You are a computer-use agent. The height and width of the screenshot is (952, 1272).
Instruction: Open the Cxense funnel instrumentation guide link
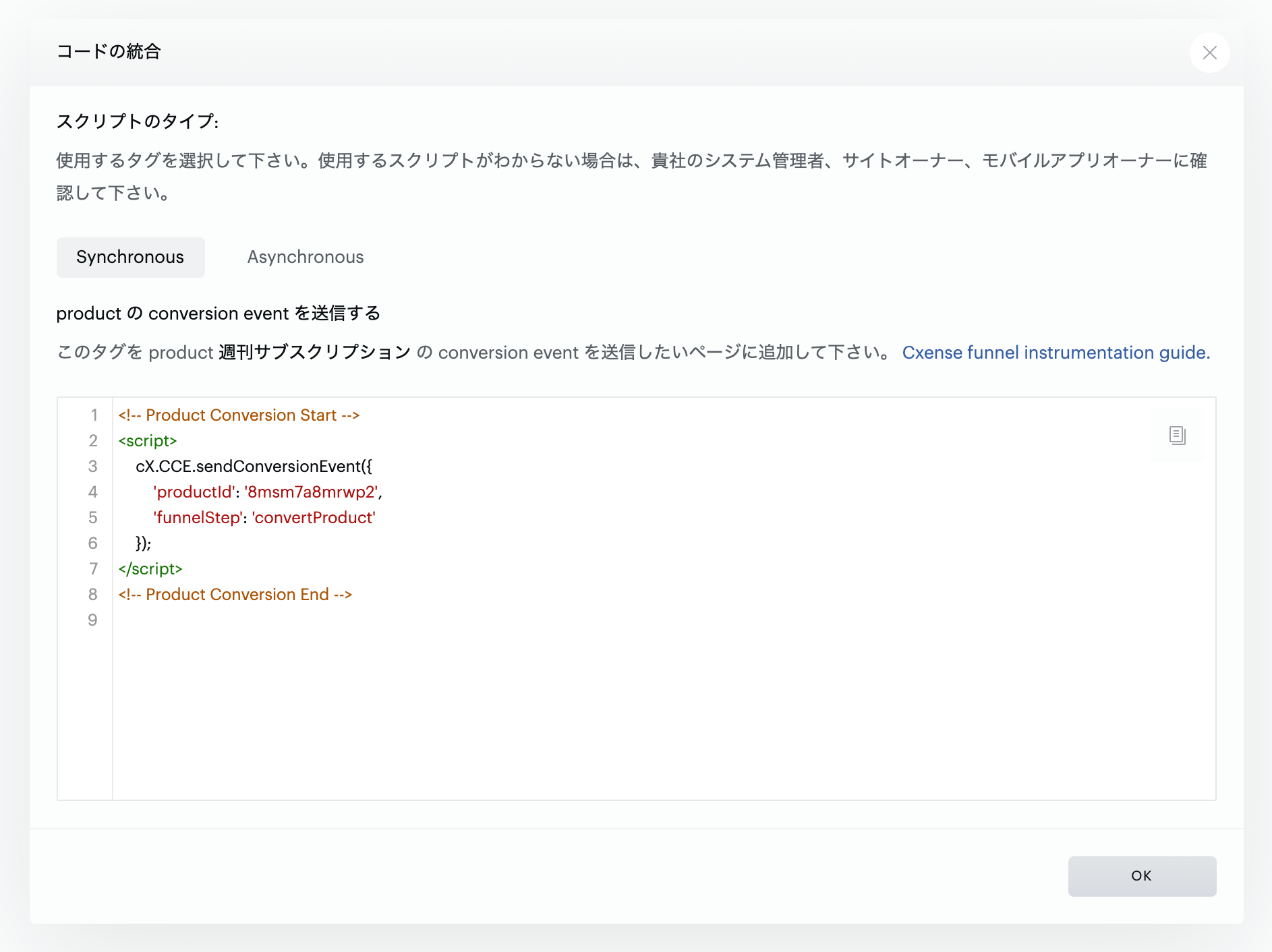point(1056,353)
